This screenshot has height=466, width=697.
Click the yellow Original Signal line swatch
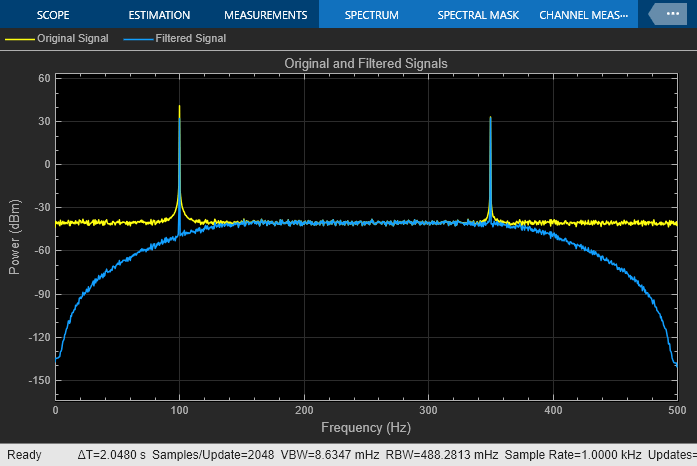click(20, 39)
